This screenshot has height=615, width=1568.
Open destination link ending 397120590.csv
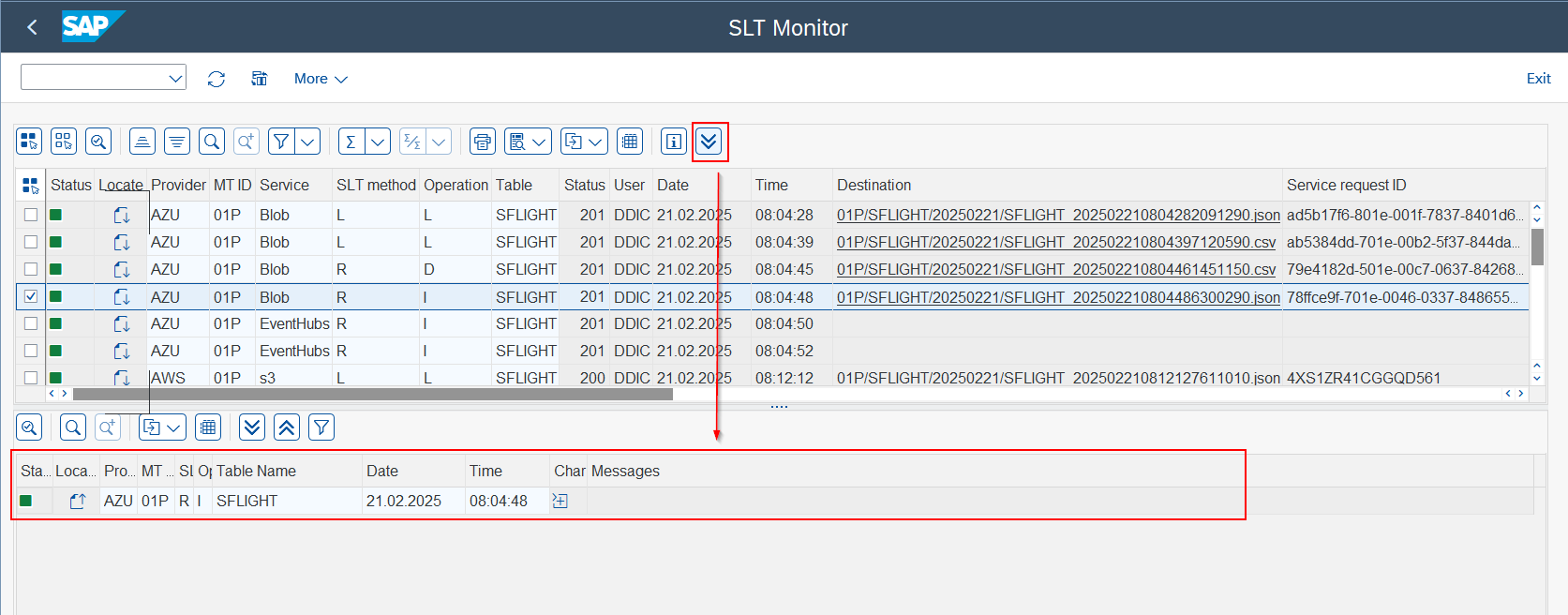click(x=1056, y=242)
